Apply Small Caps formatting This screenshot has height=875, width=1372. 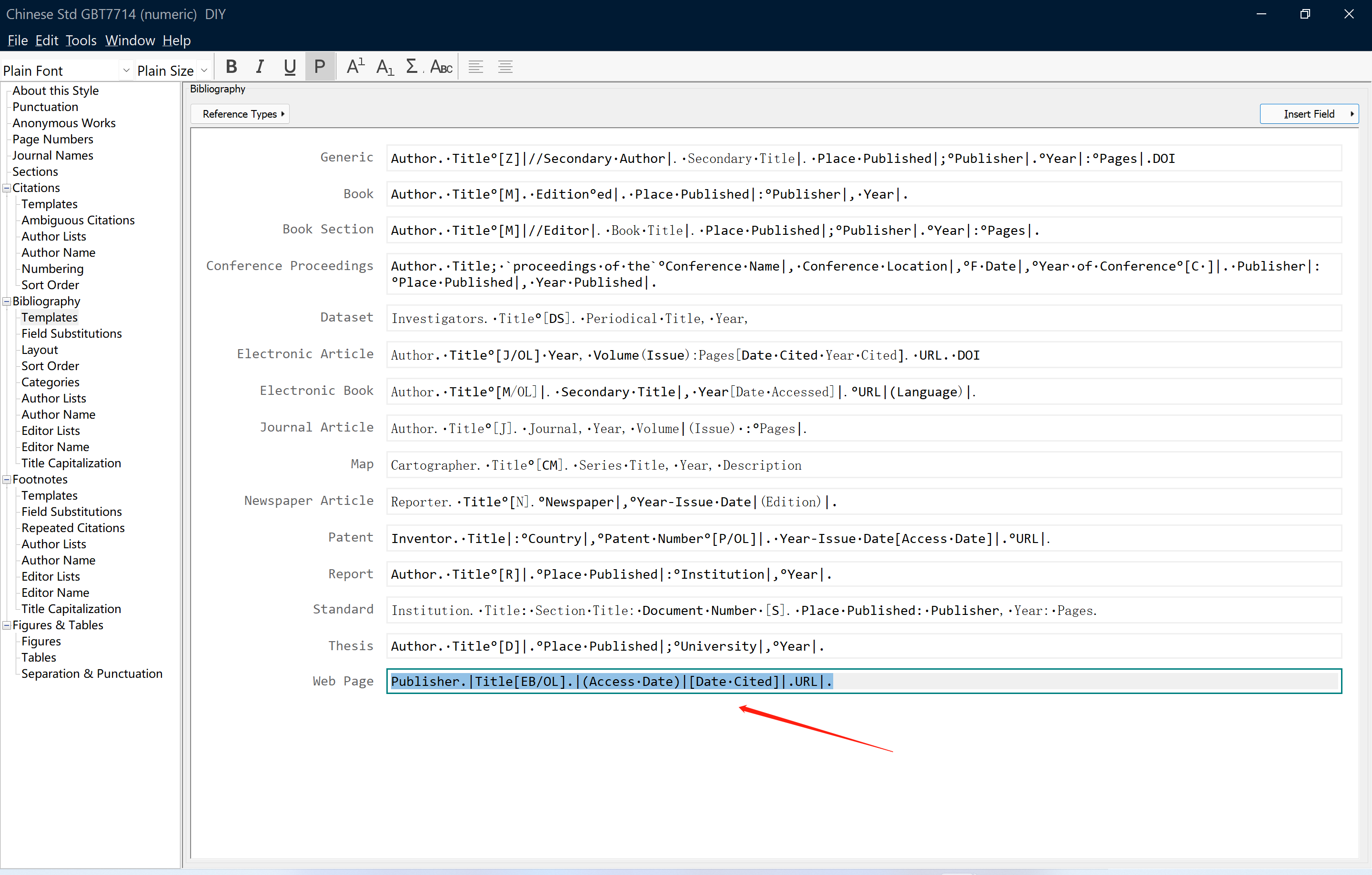(x=441, y=67)
